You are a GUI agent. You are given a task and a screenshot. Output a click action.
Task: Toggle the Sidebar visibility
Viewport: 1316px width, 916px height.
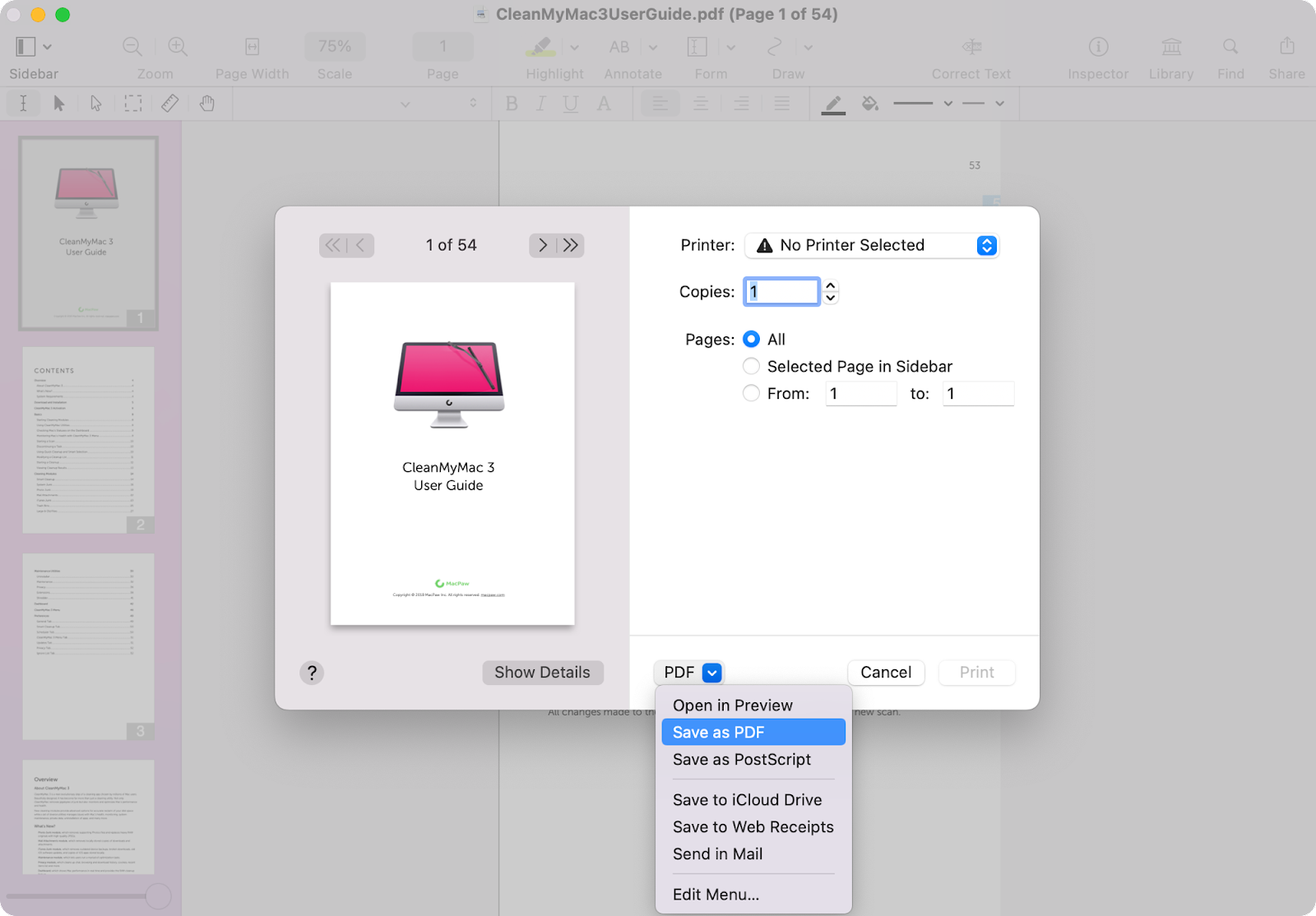pyautogui.click(x=25, y=47)
